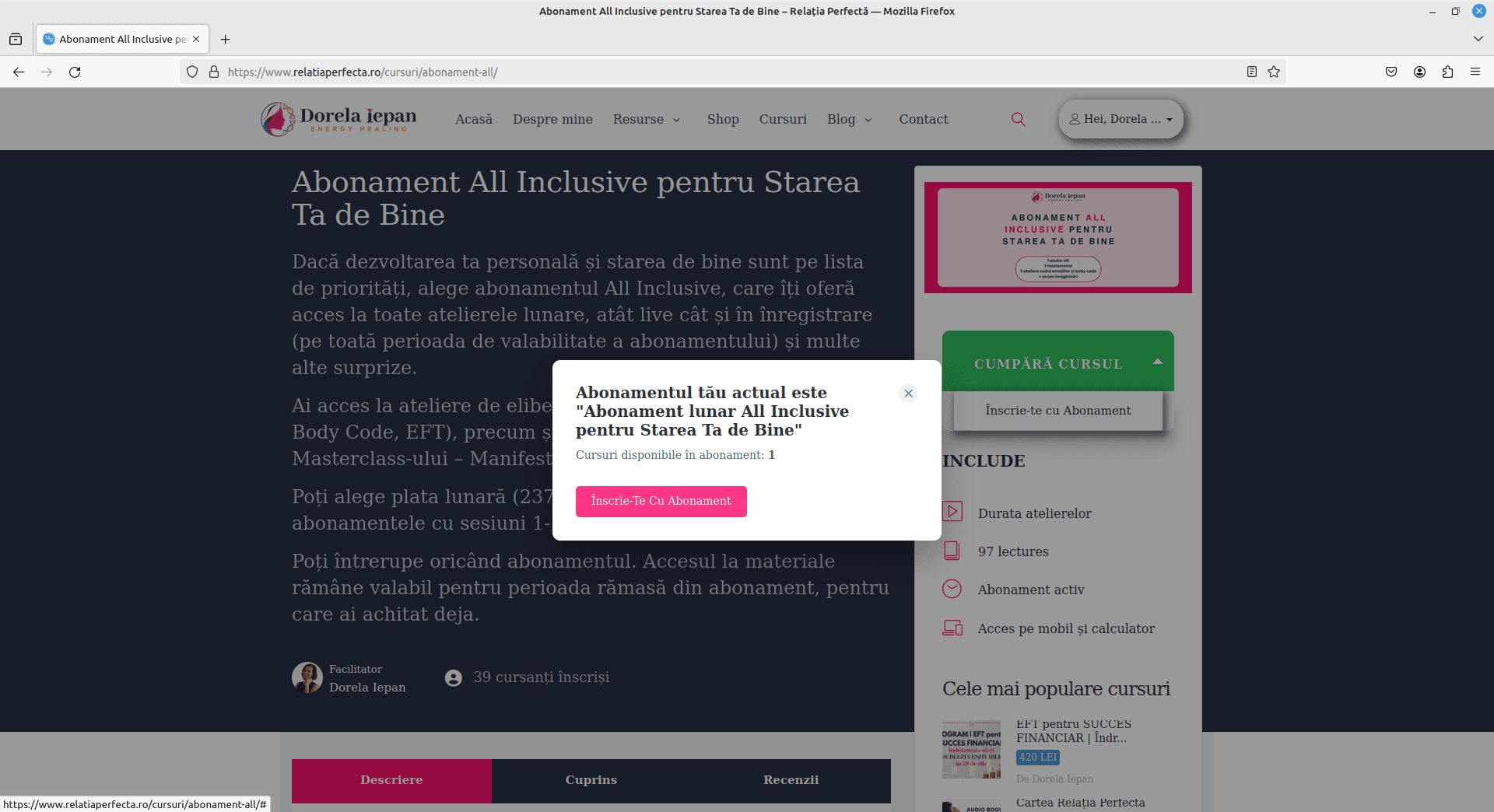The image size is (1494, 812).
Task: Open the Contact page
Action: (924, 119)
